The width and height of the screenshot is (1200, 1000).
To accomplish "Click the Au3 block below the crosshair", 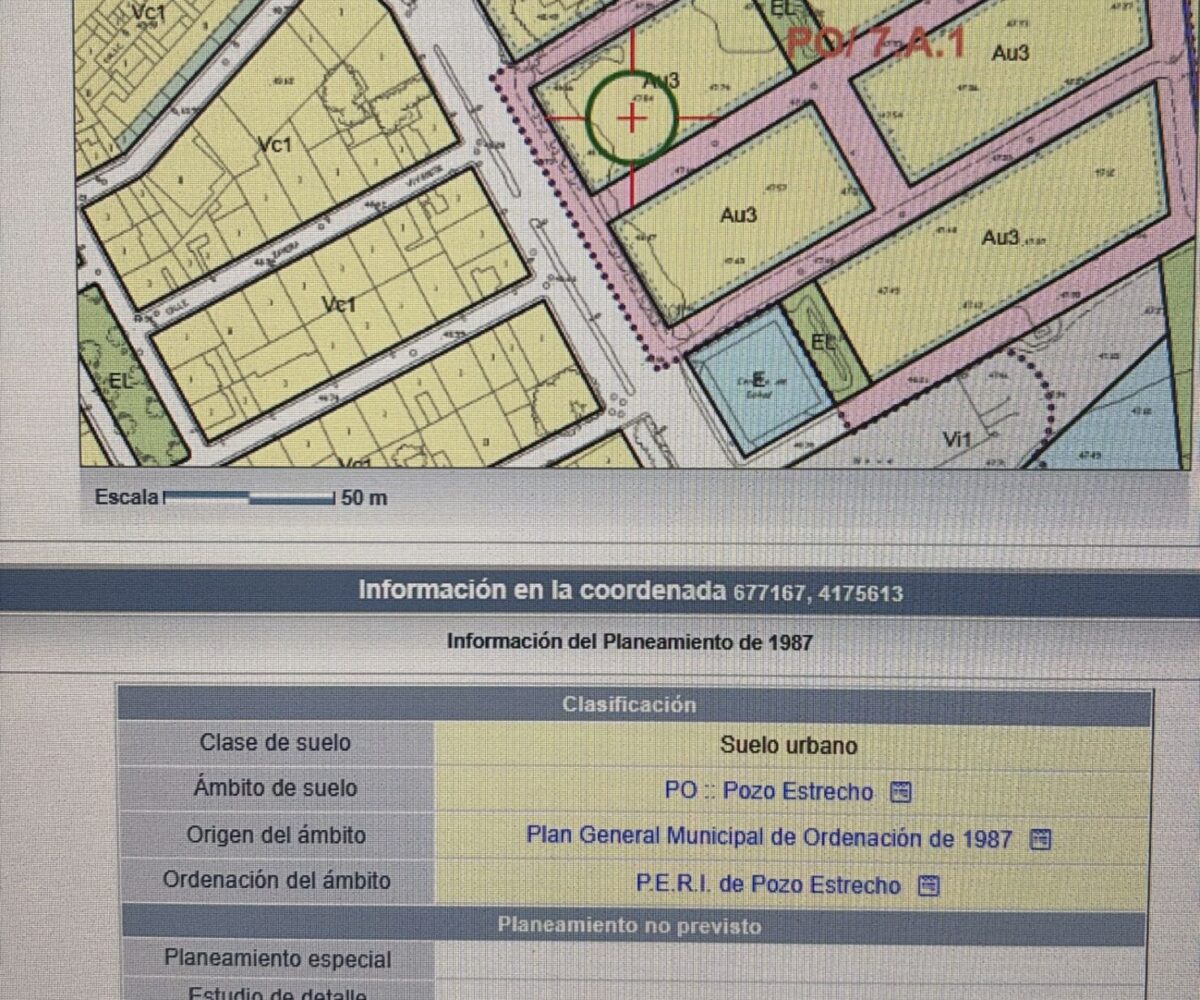I will click(x=738, y=215).
